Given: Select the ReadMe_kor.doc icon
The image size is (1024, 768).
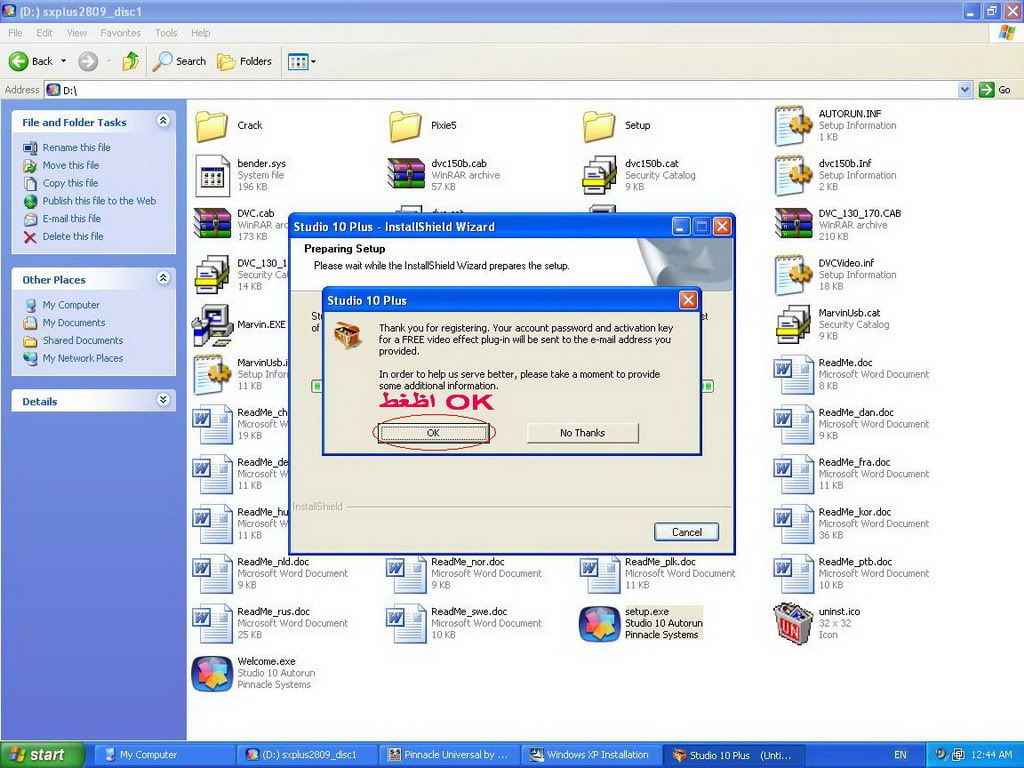Looking at the screenshot, I should click(x=793, y=524).
